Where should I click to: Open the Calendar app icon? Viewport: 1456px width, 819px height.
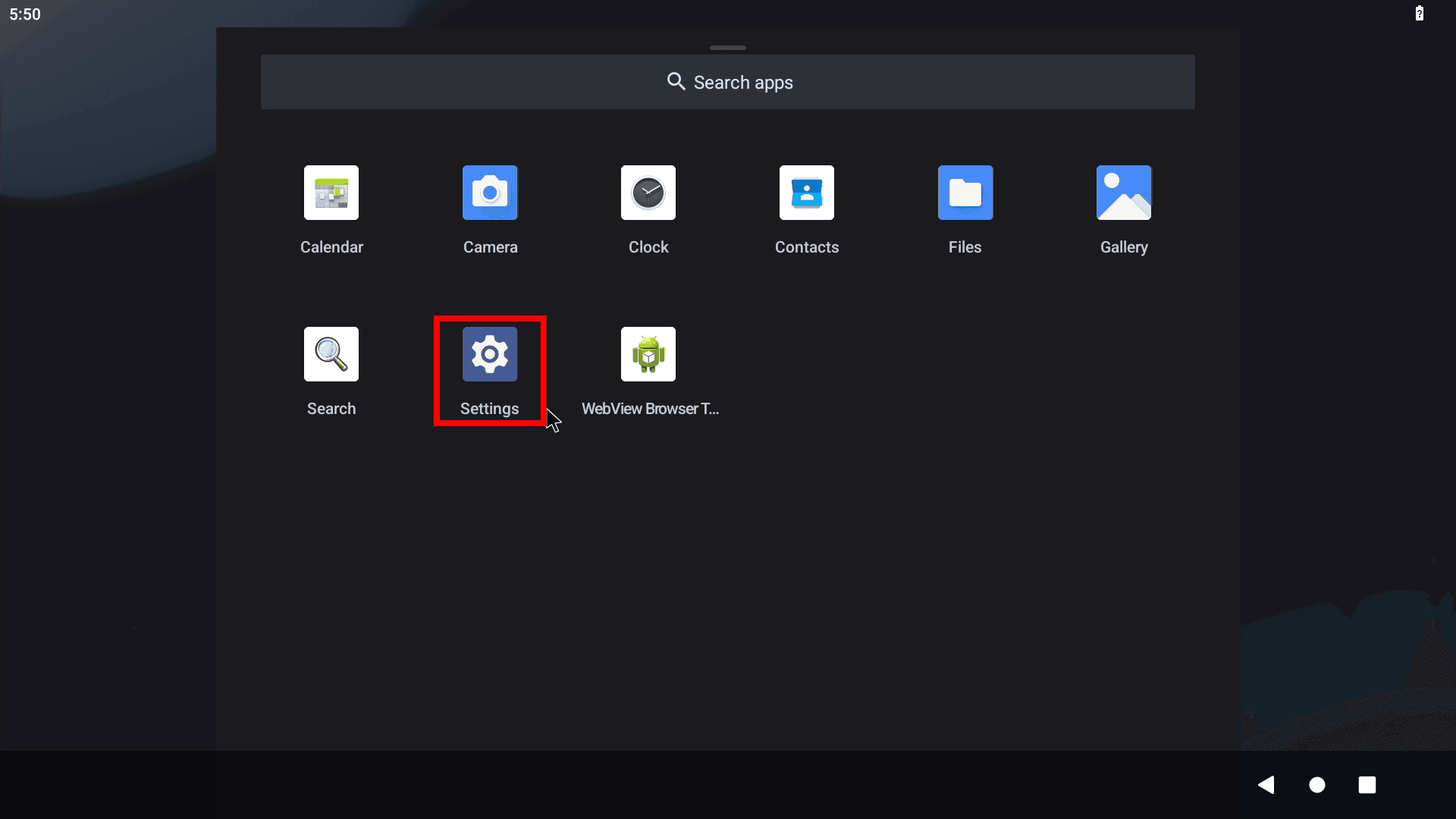331,193
